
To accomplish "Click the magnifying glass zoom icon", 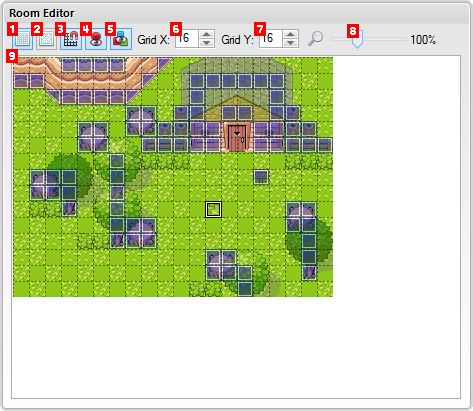I will (315, 38).
